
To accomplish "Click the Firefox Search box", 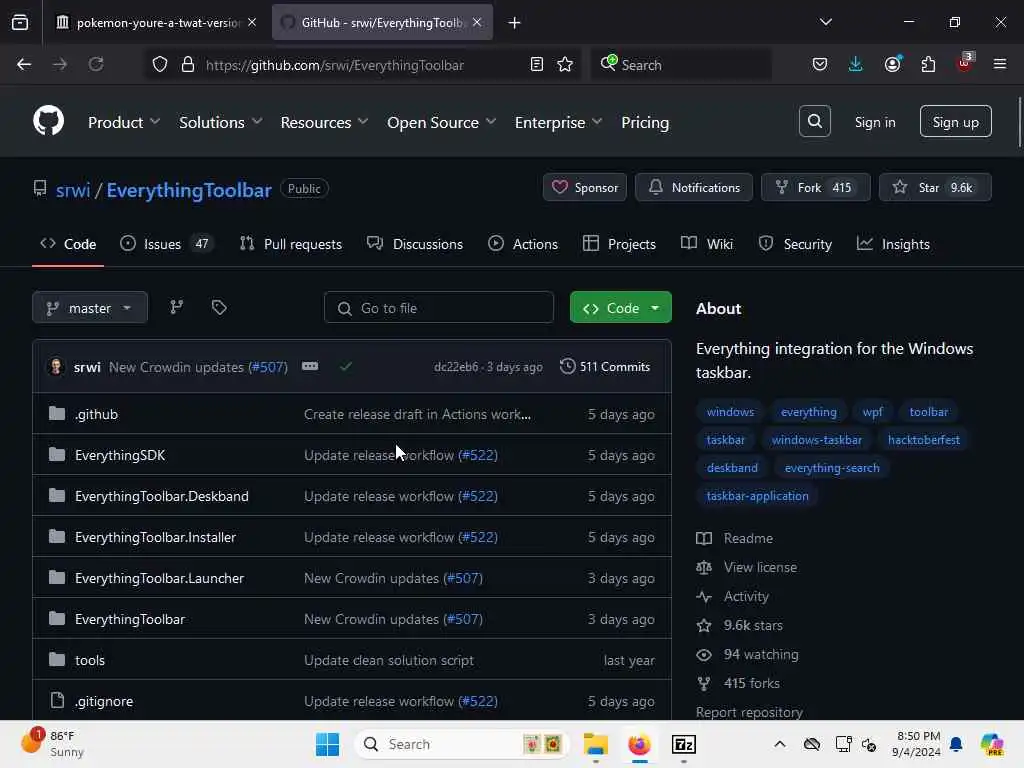I will pyautogui.click(x=681, y=65).
